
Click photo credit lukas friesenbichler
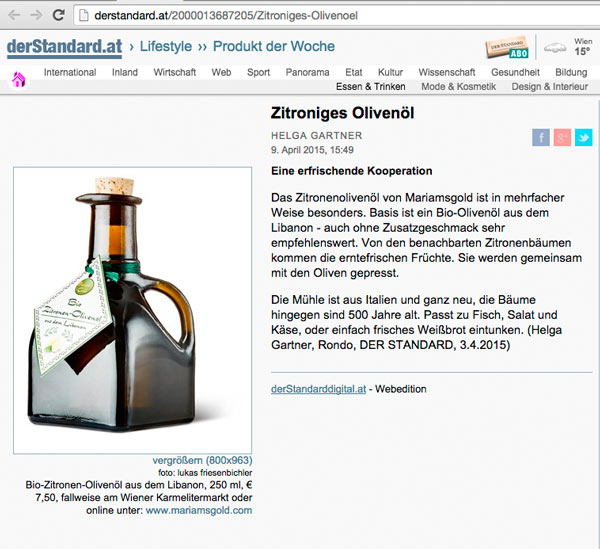click(x=205, y=473)
